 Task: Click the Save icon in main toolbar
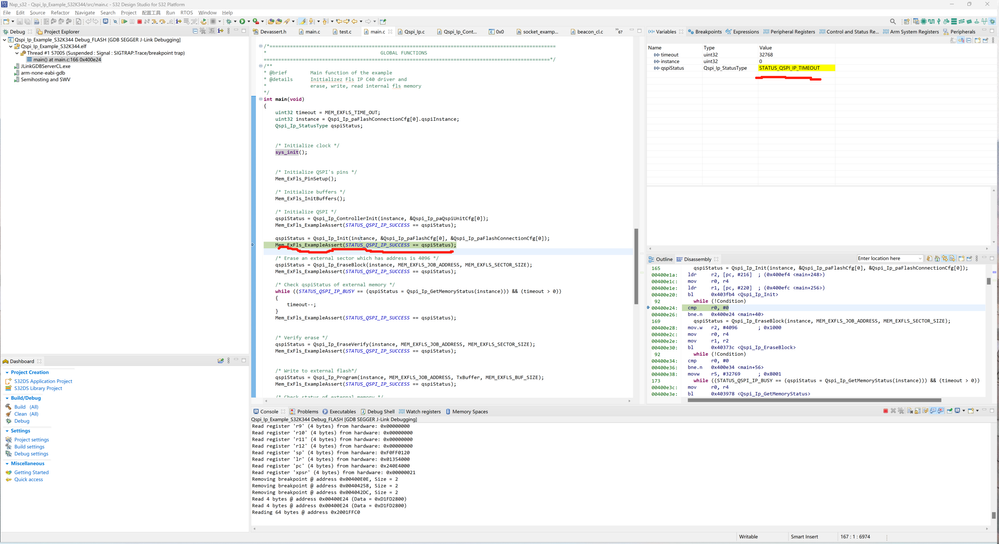(18, 21)
